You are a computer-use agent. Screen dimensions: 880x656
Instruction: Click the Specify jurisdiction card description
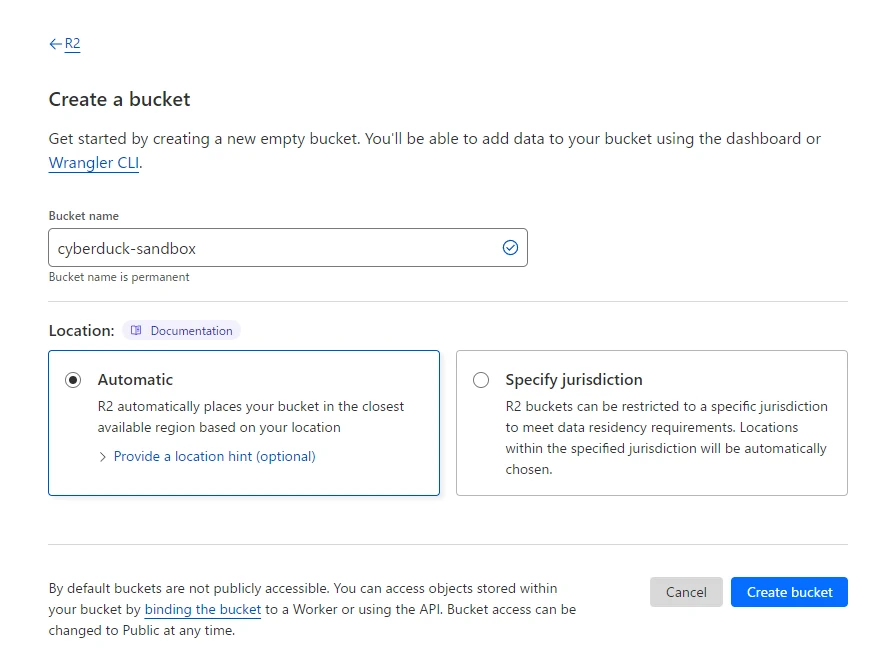pos(666,438)
